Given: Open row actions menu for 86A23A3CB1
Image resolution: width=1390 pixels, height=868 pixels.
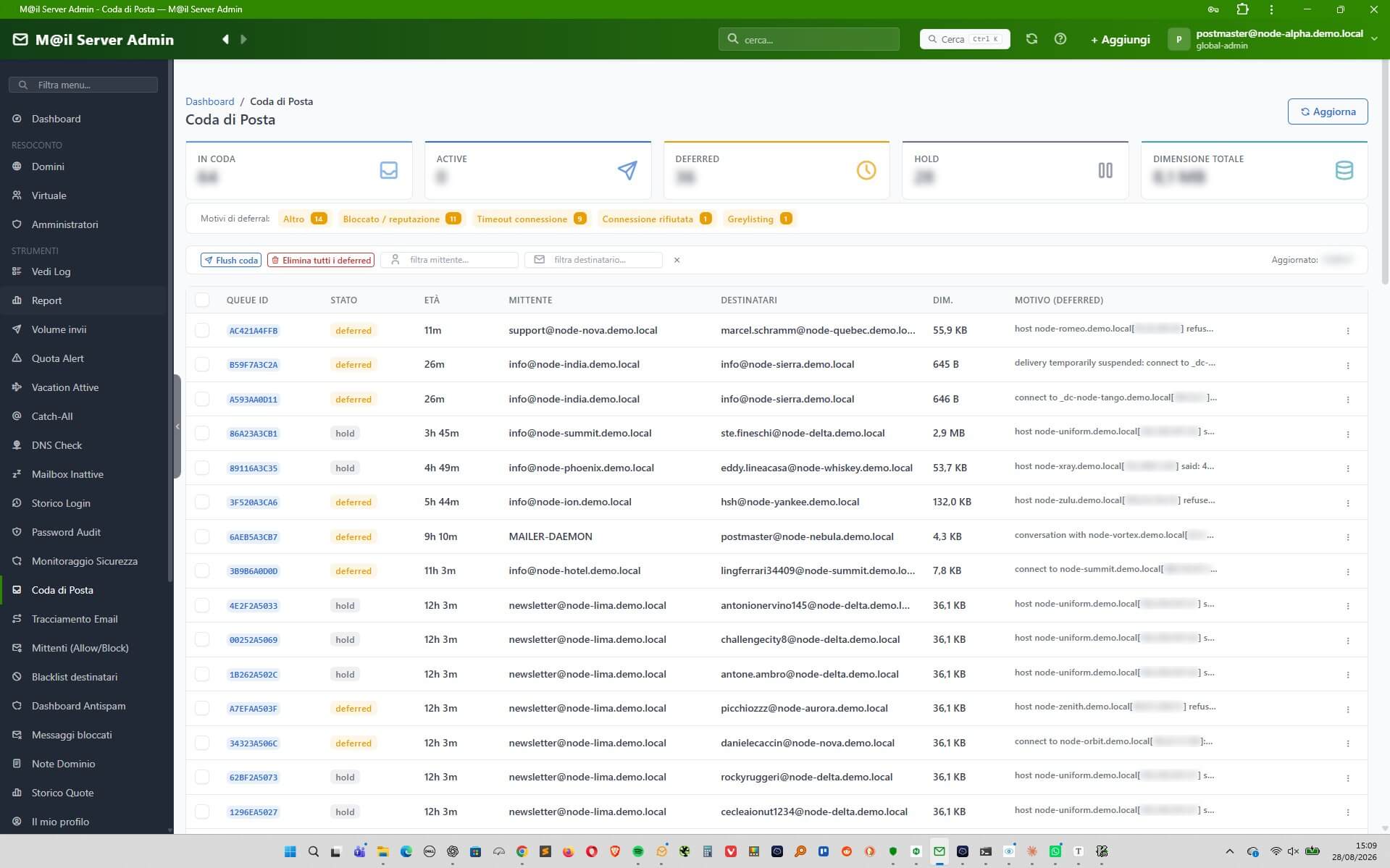Looking at the screenshot, I should point(1348,434).
